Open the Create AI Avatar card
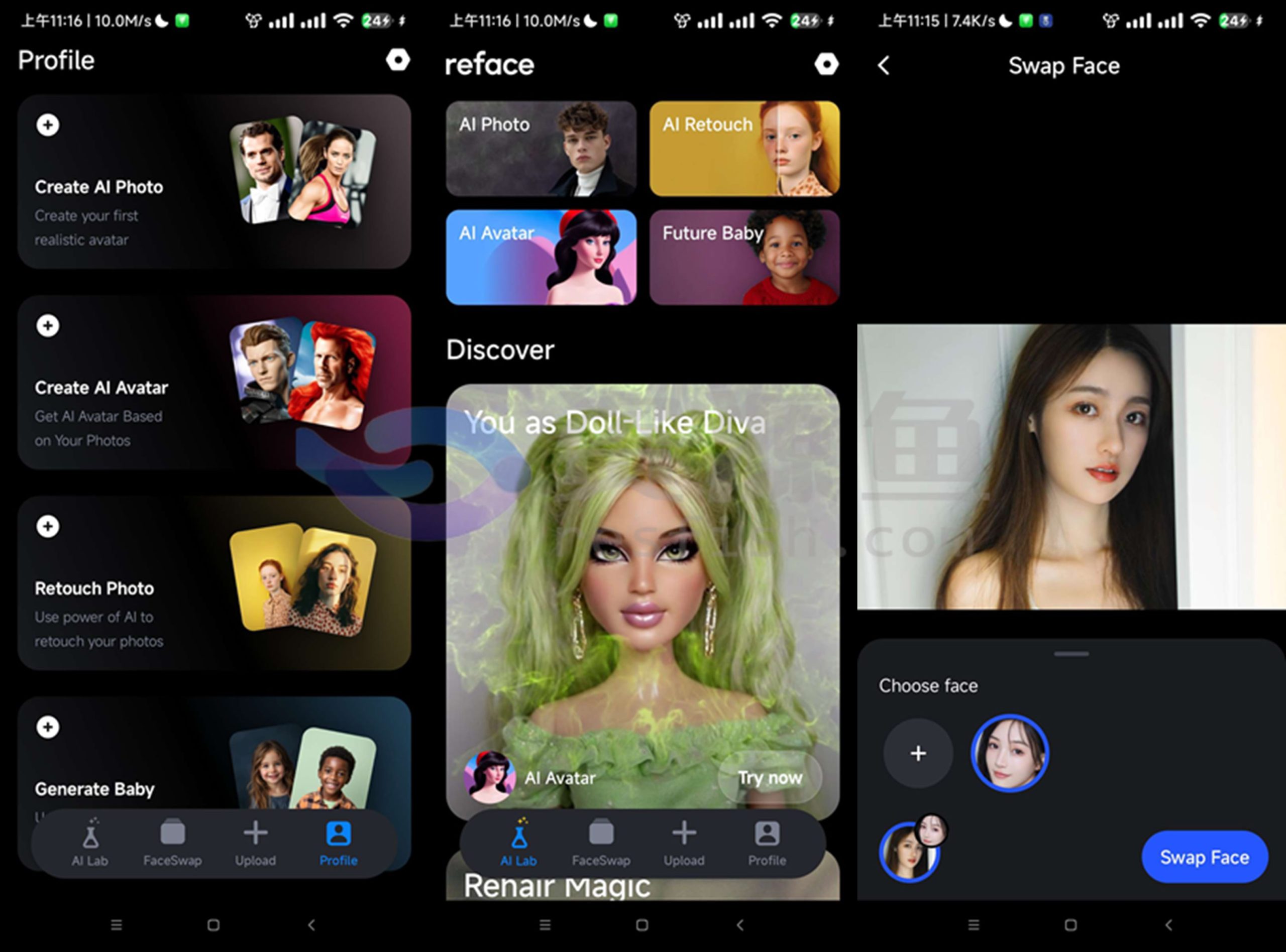Image resolution: width=1286 pixels, height=952 pixels. tap(214, 382)
